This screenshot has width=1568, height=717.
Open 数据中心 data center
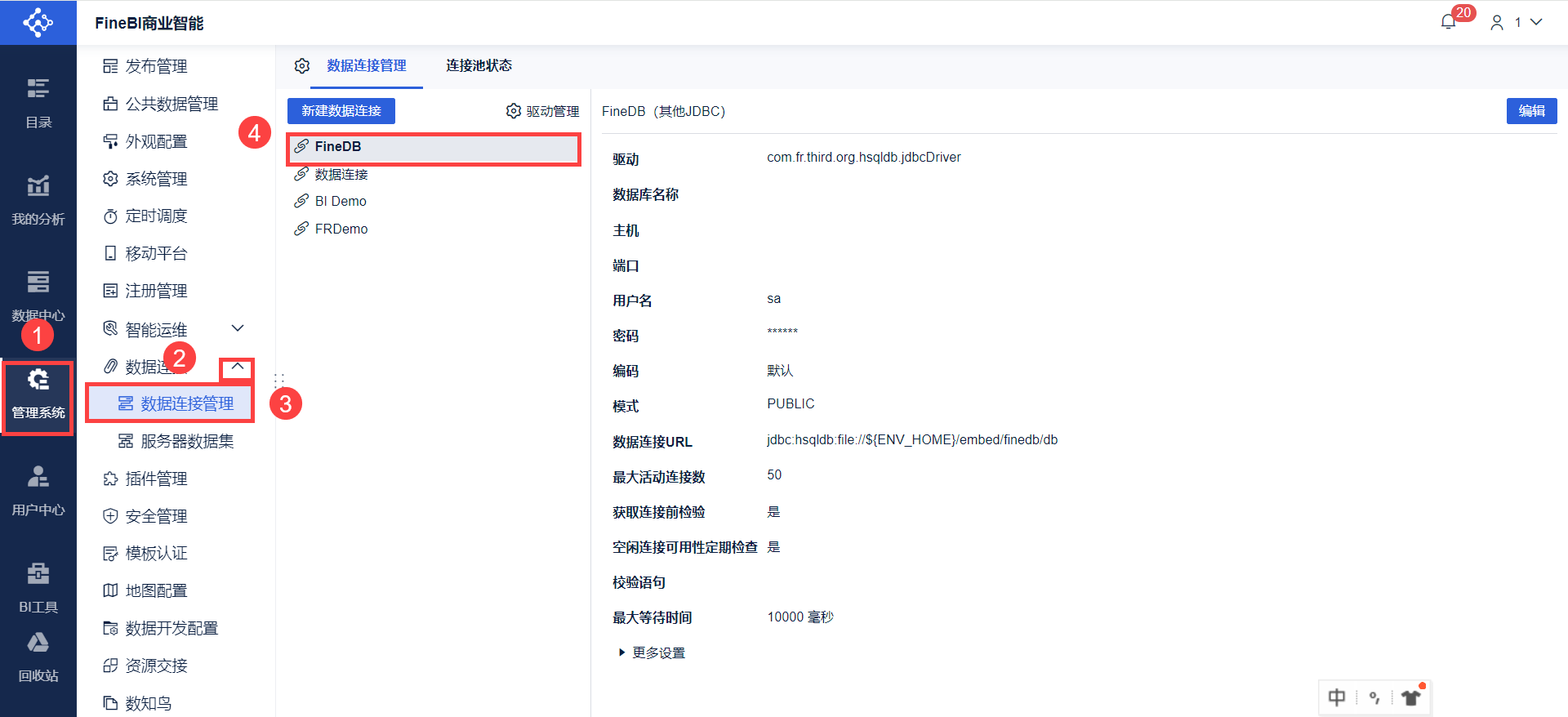tap(38, 296)
